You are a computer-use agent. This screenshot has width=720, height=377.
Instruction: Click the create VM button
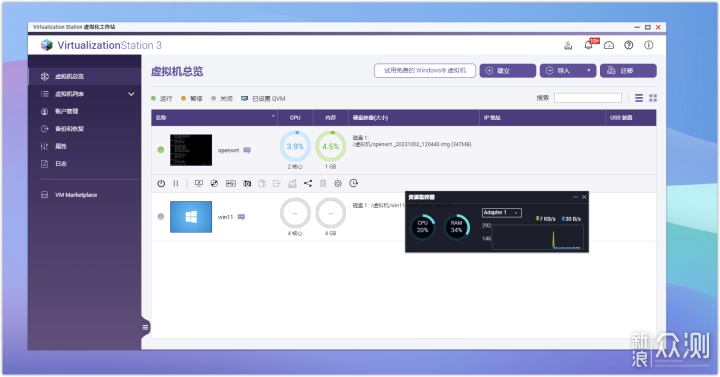click(x=507, y=71)
